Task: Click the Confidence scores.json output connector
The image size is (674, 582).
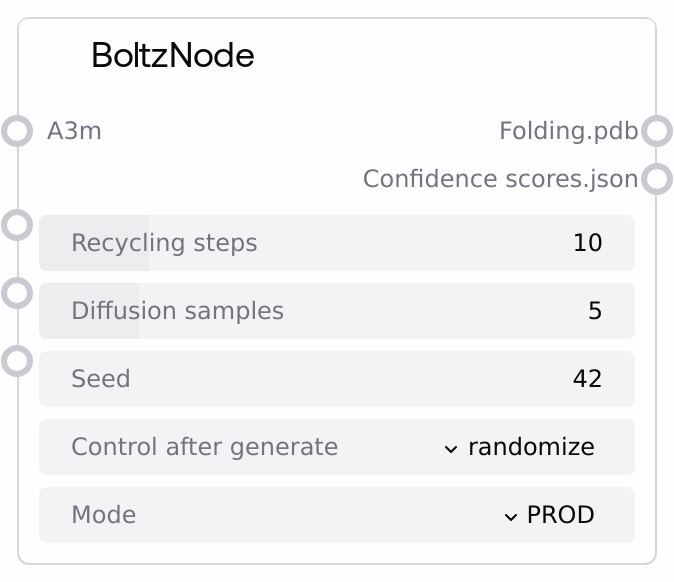Action: pos(656,179)
